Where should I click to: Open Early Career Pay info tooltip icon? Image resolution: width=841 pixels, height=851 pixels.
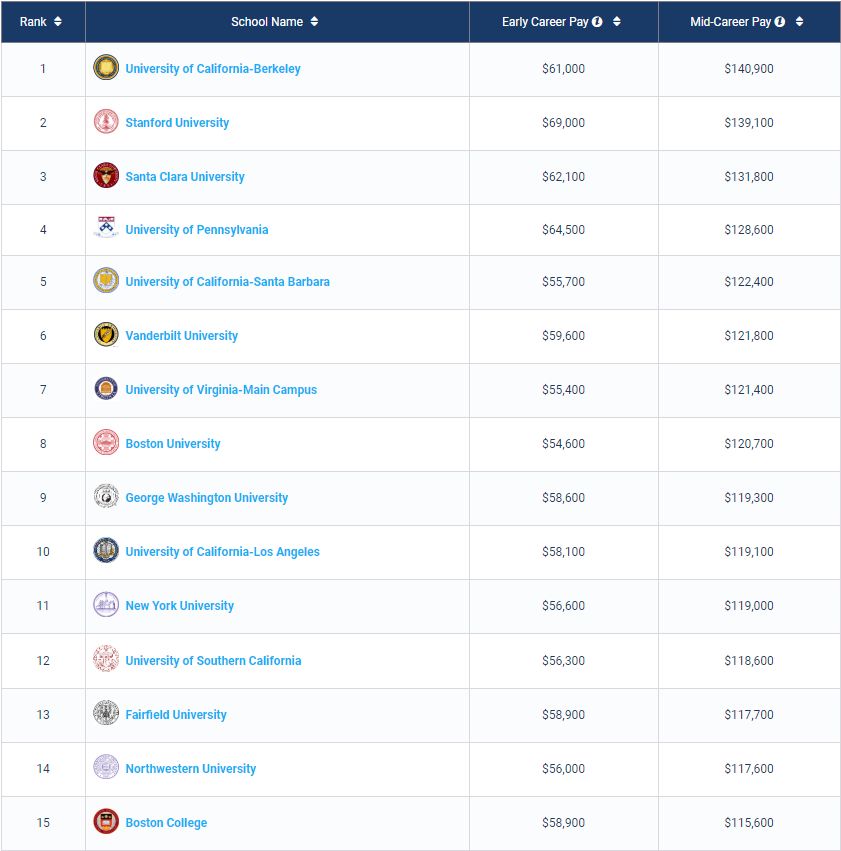[597, 22]
